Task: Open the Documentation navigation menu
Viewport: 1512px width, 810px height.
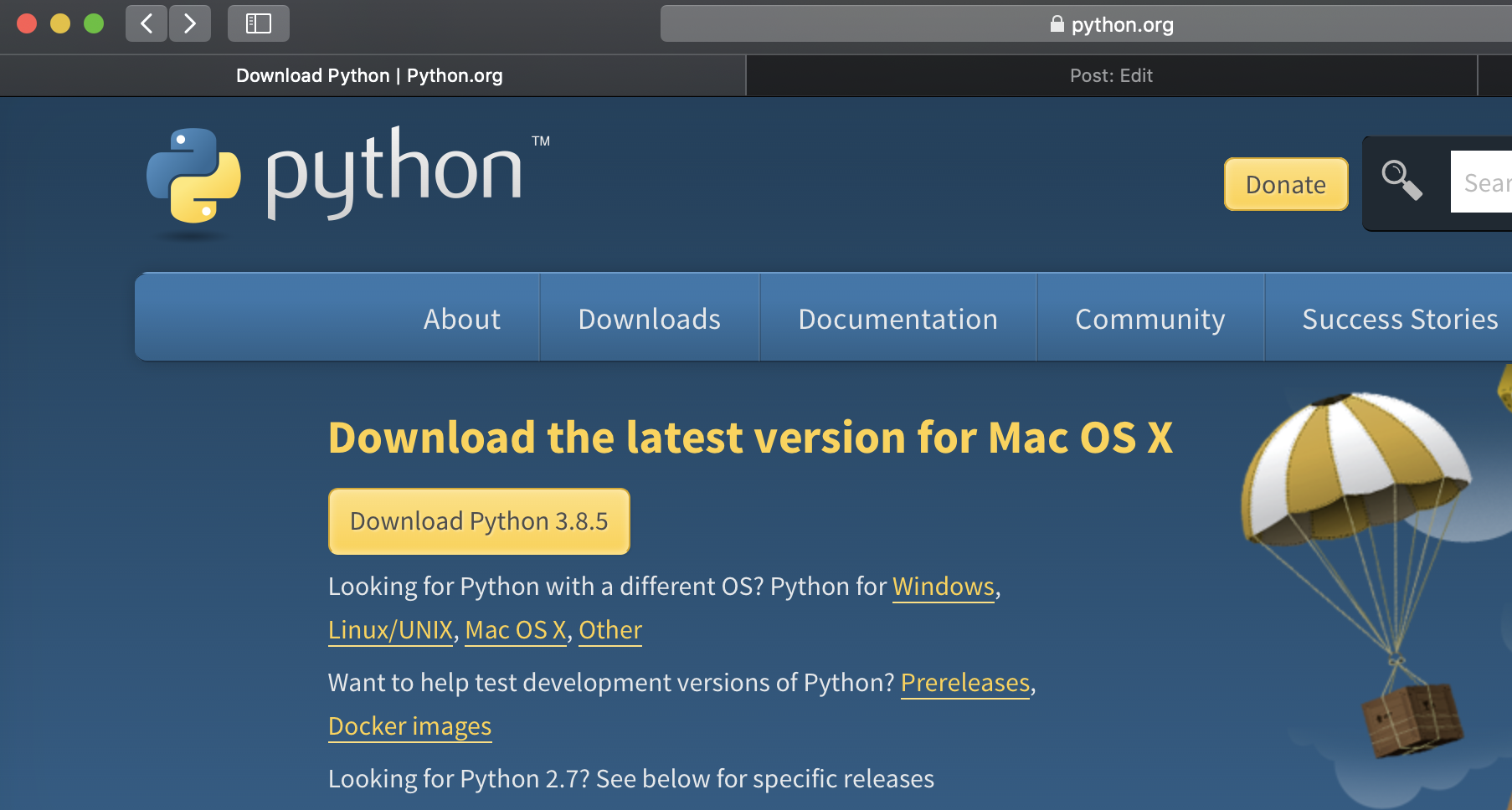Action: [x=897, y=318]
